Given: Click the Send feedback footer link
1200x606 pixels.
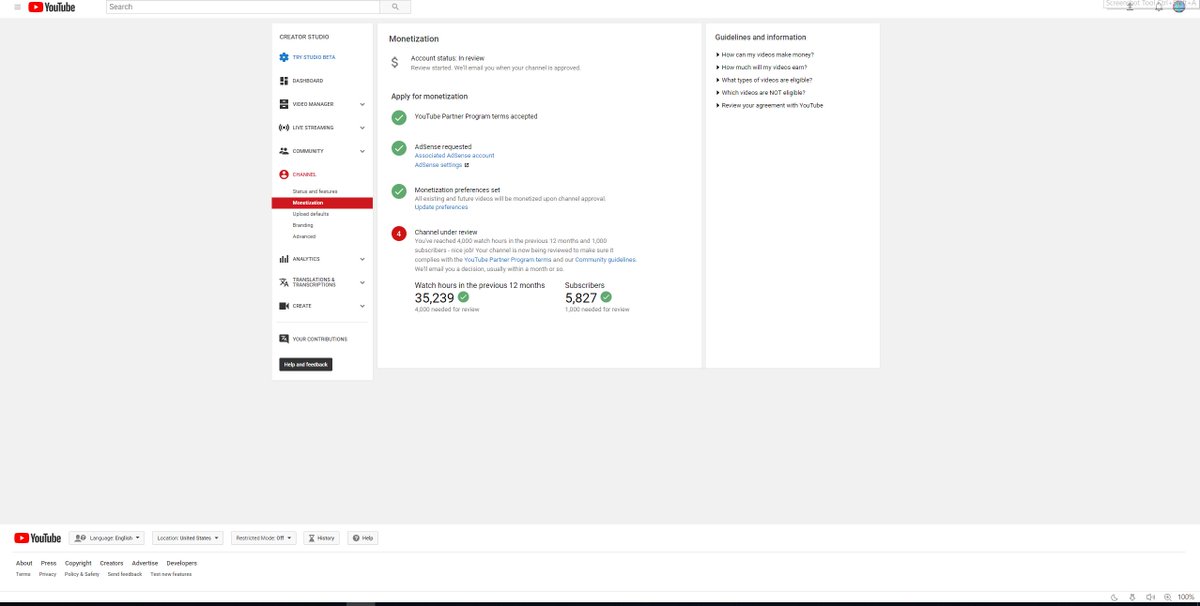Looking at the screenshot, I should coord(125,574).
